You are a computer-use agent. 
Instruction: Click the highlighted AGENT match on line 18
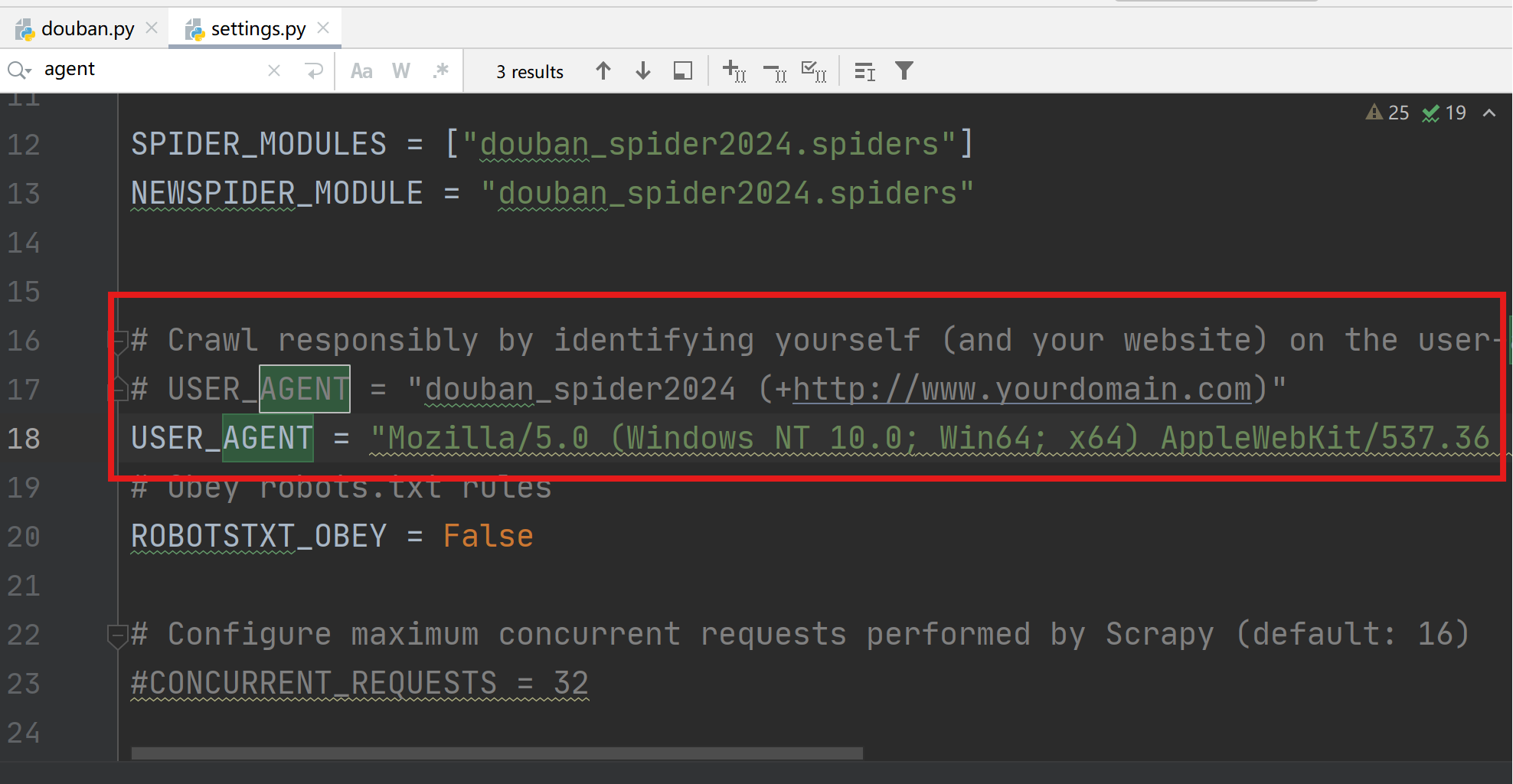click(268, 438)
